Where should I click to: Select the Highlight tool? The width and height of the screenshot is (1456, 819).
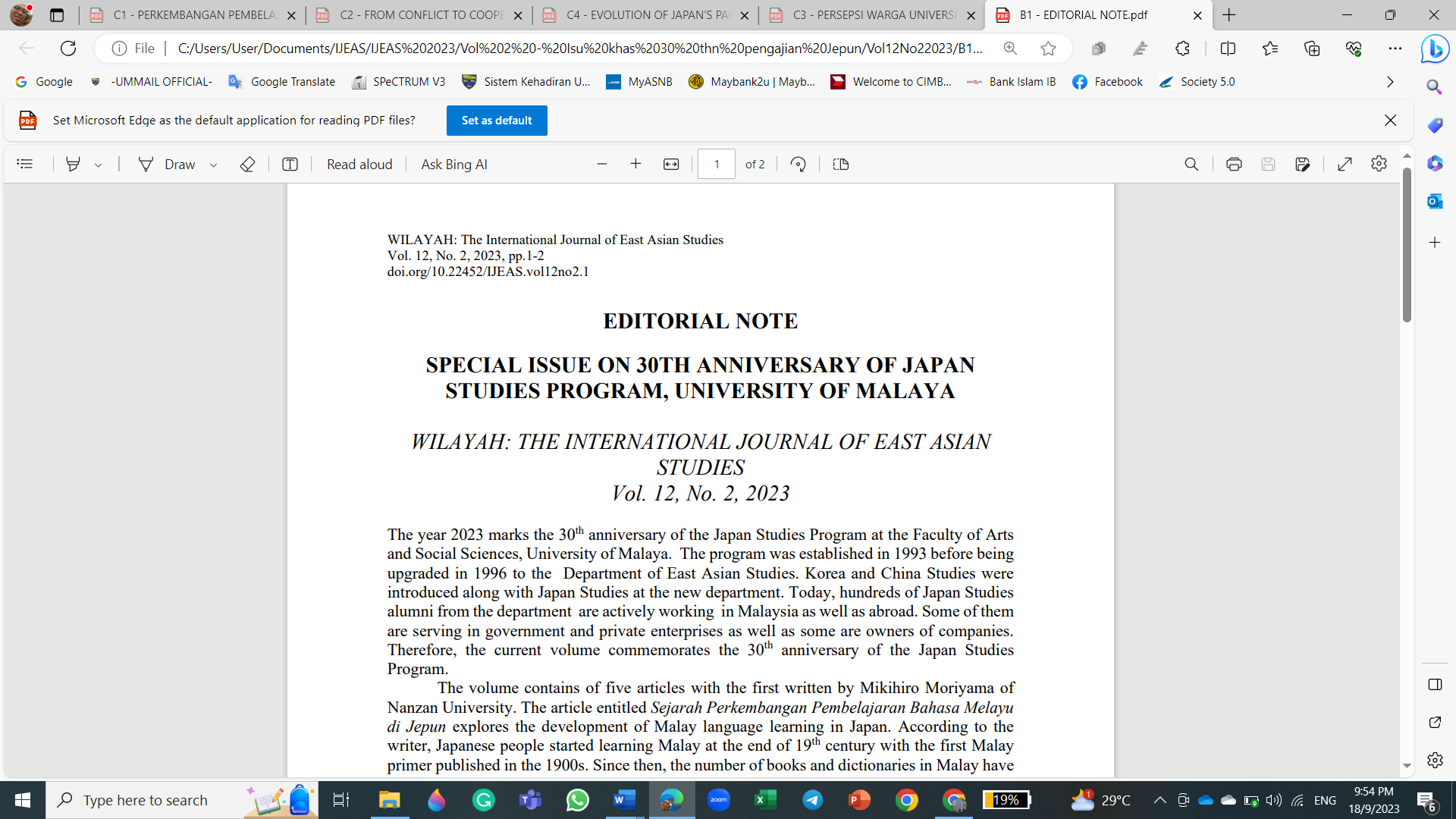(73, 164)
